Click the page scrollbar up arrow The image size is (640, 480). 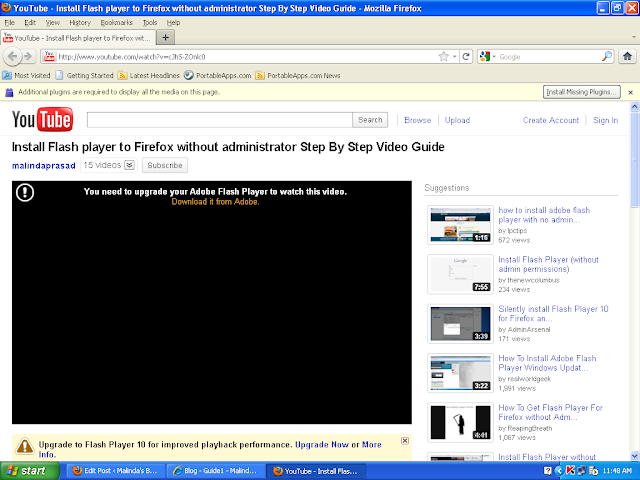coord(634,107)
